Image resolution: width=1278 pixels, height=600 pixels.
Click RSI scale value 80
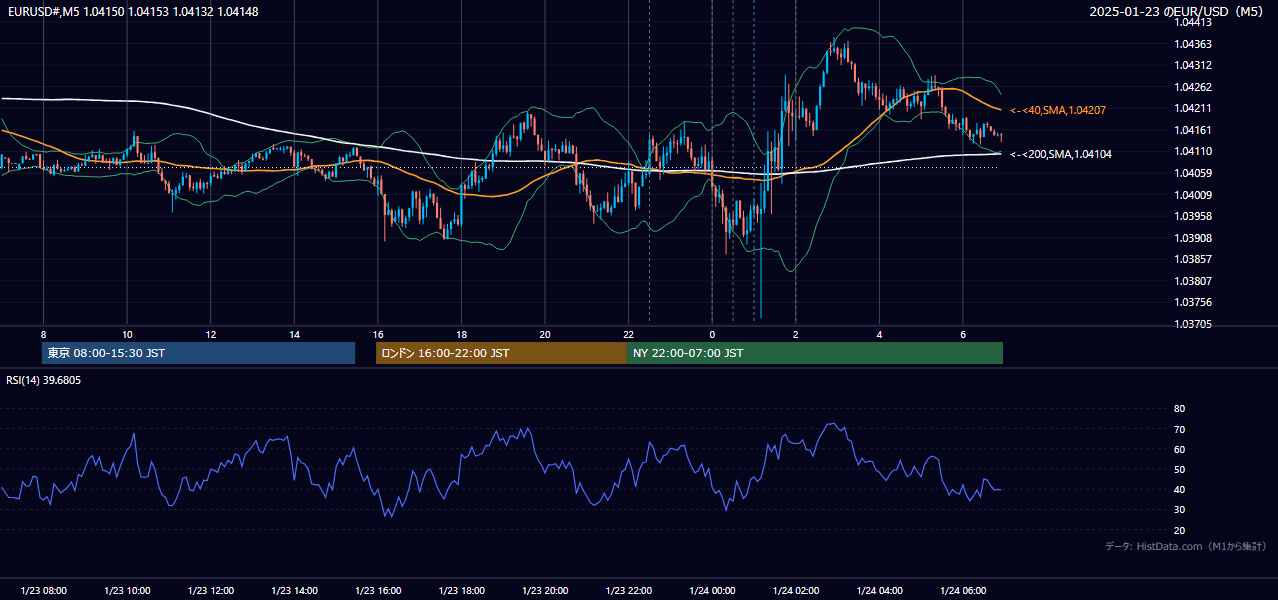click(1179, 409)
